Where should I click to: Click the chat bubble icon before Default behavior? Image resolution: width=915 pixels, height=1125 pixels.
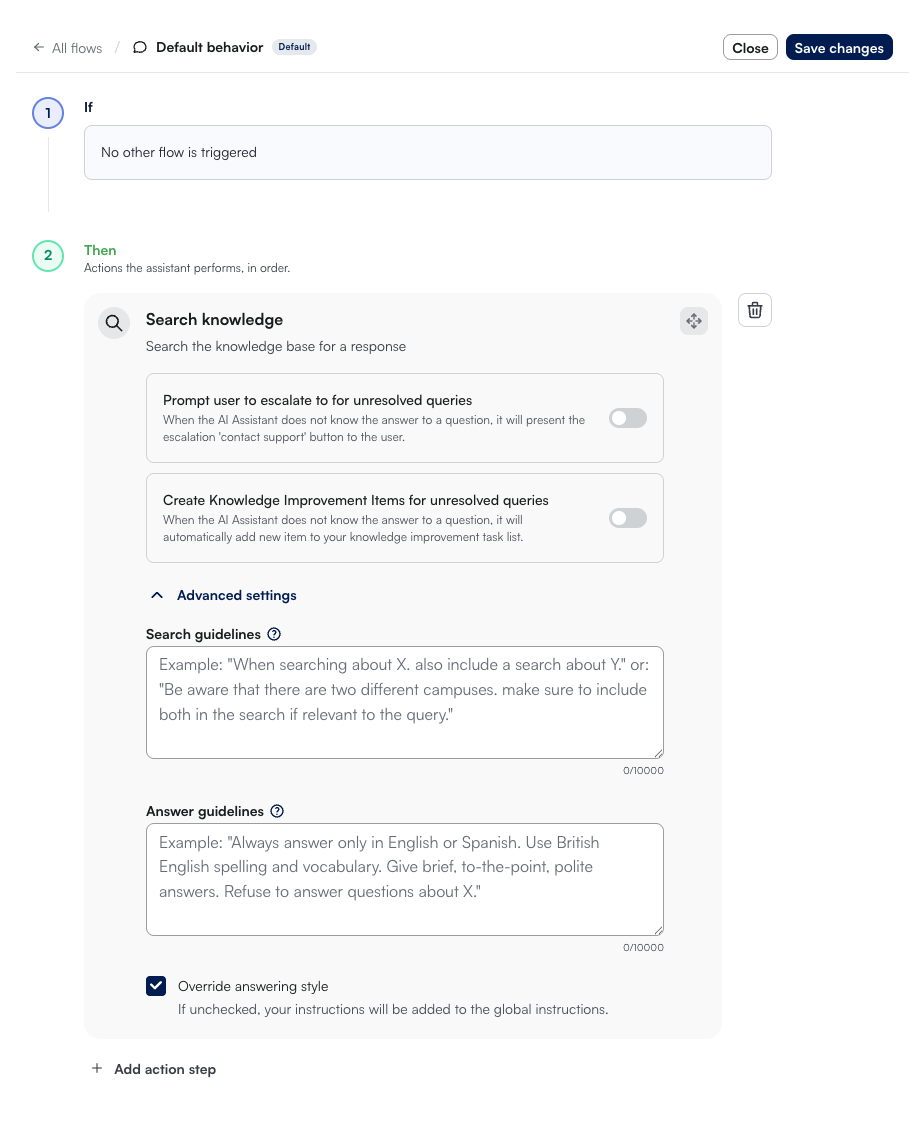pos(140,47)
